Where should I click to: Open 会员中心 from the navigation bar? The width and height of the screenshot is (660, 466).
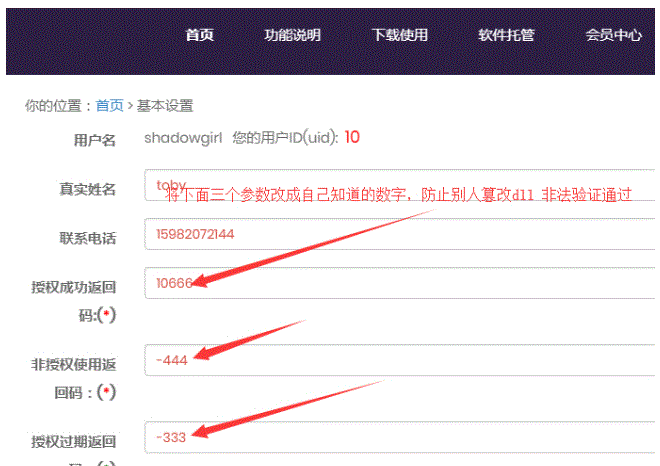pyautogui.click(x=613, y=35)
